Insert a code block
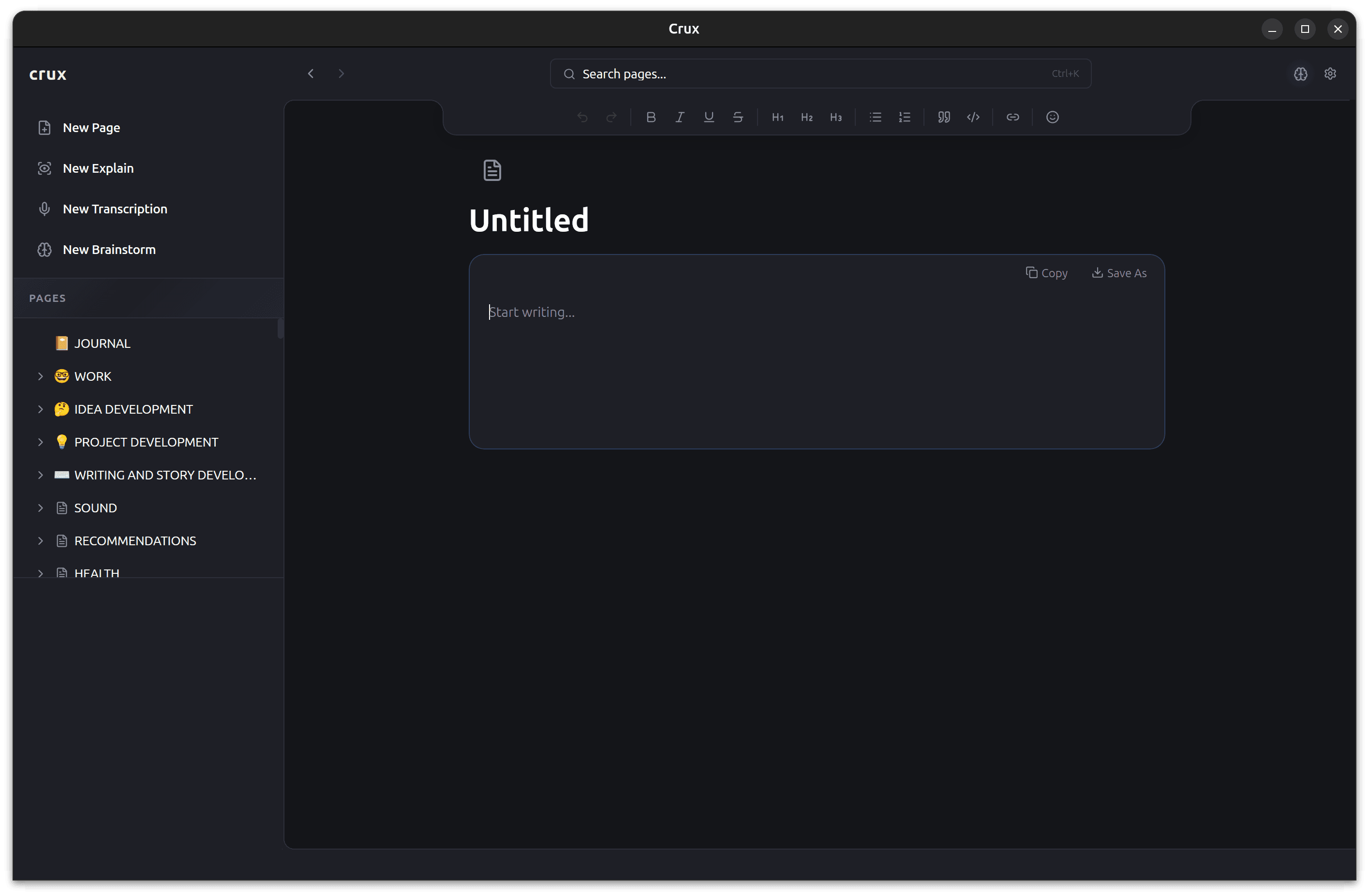The height and width of the screenshot is (896, 1369). click(x=973, y=117)
